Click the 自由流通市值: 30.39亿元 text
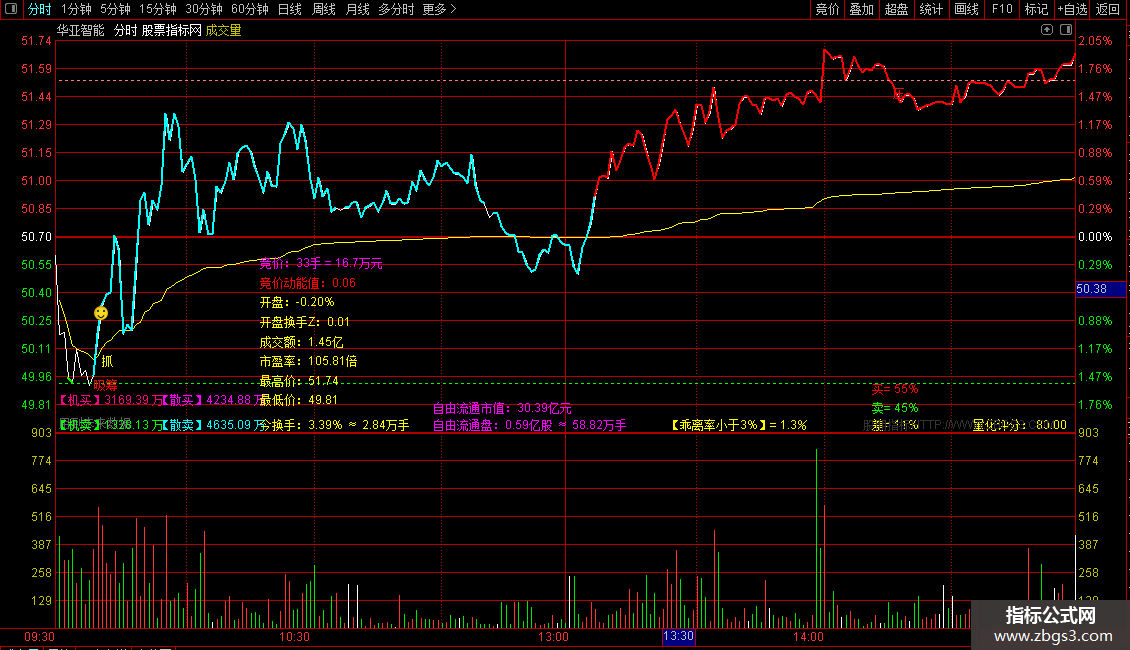The width and height of the screenshot is (1130, 650). click(x=502, y=409)
